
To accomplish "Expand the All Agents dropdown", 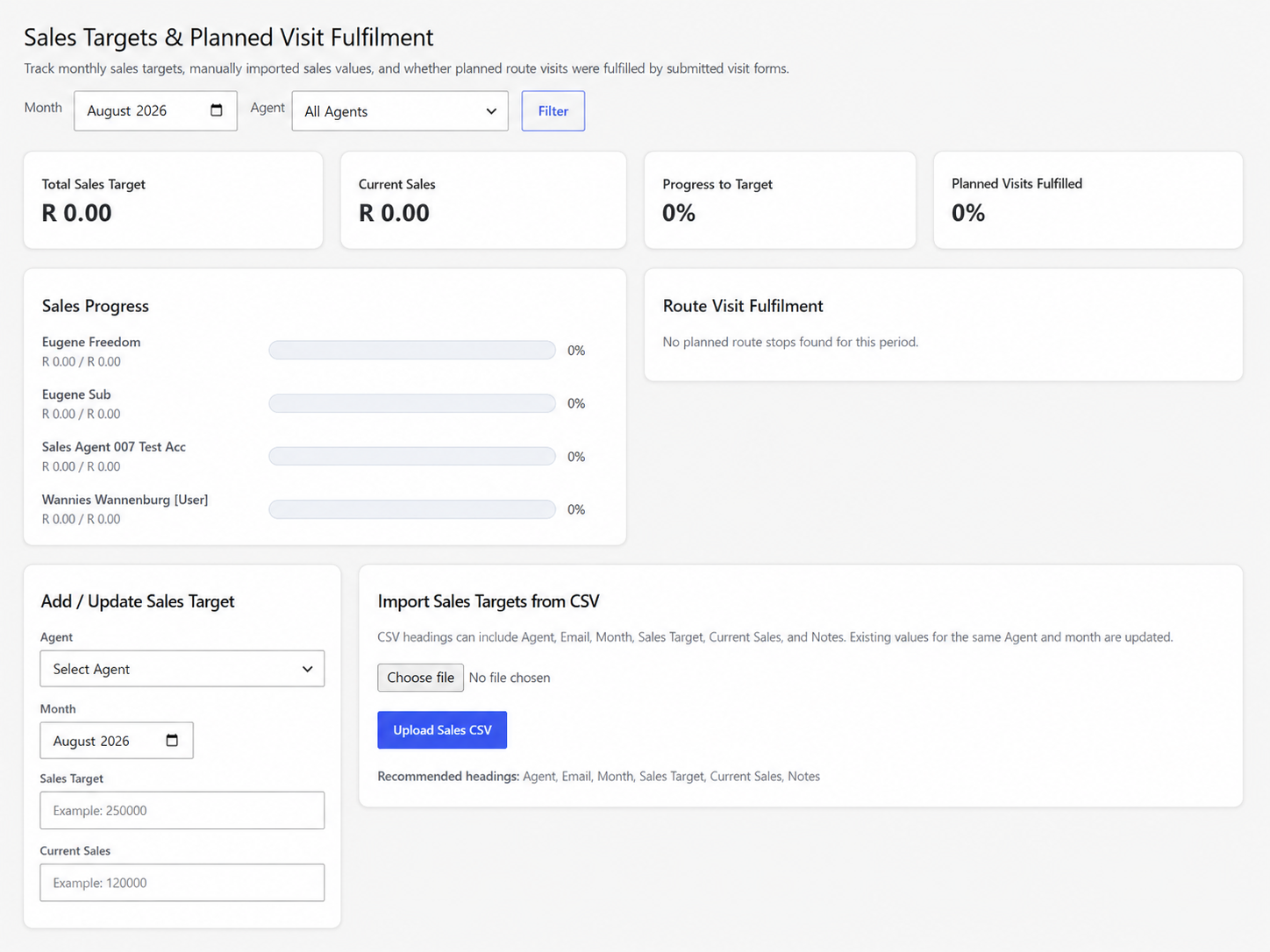I will point(400,111).
